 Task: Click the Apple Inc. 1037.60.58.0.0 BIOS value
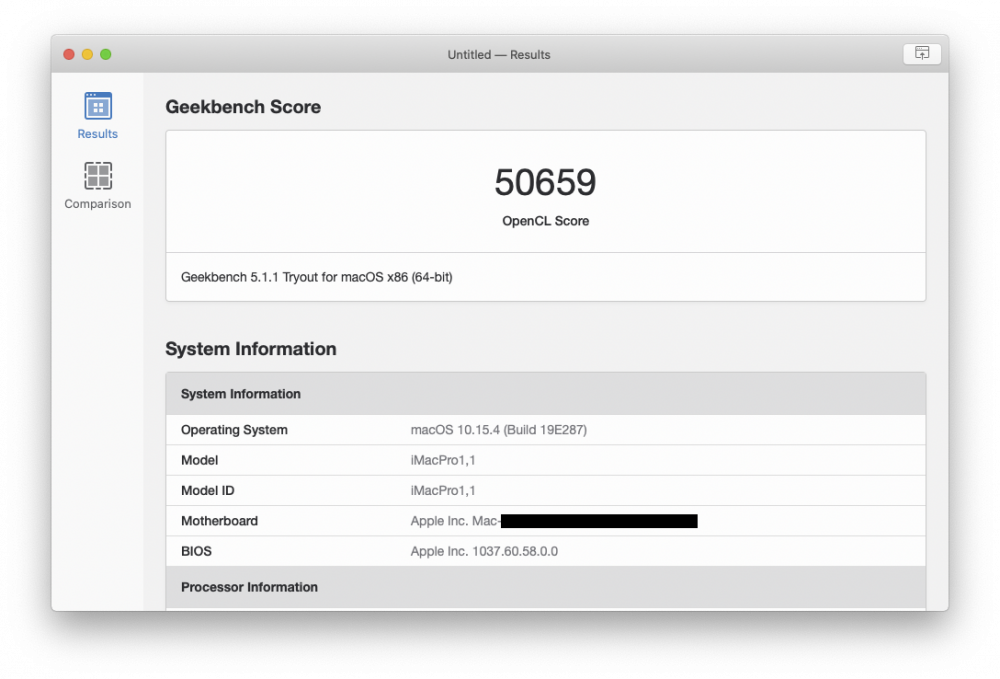click(484, 551)
